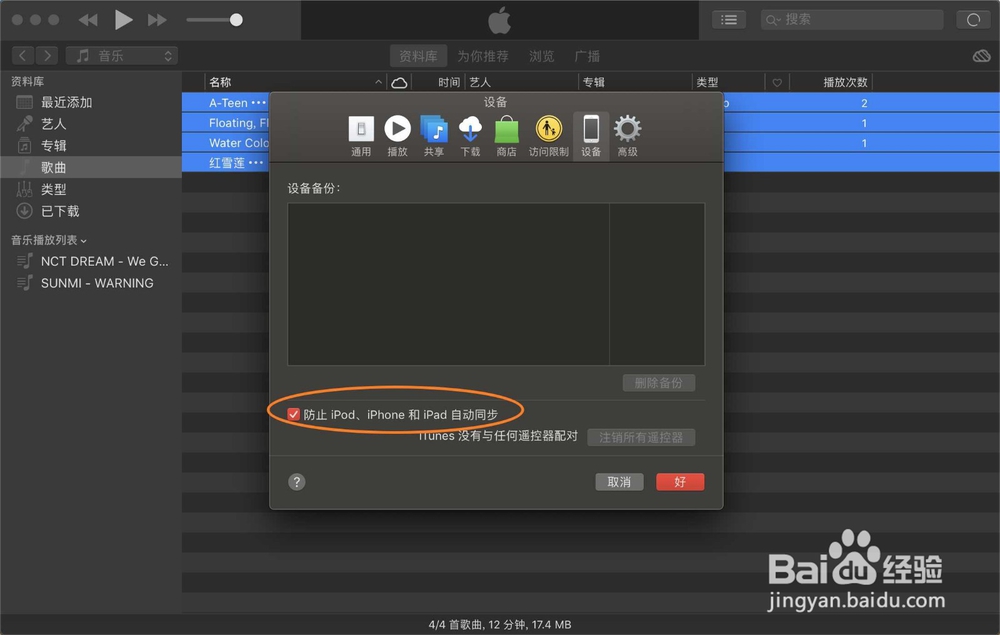1000x635 pixels.
Task: Open the Downloads (下载) preferences tab
Action: 470,136
